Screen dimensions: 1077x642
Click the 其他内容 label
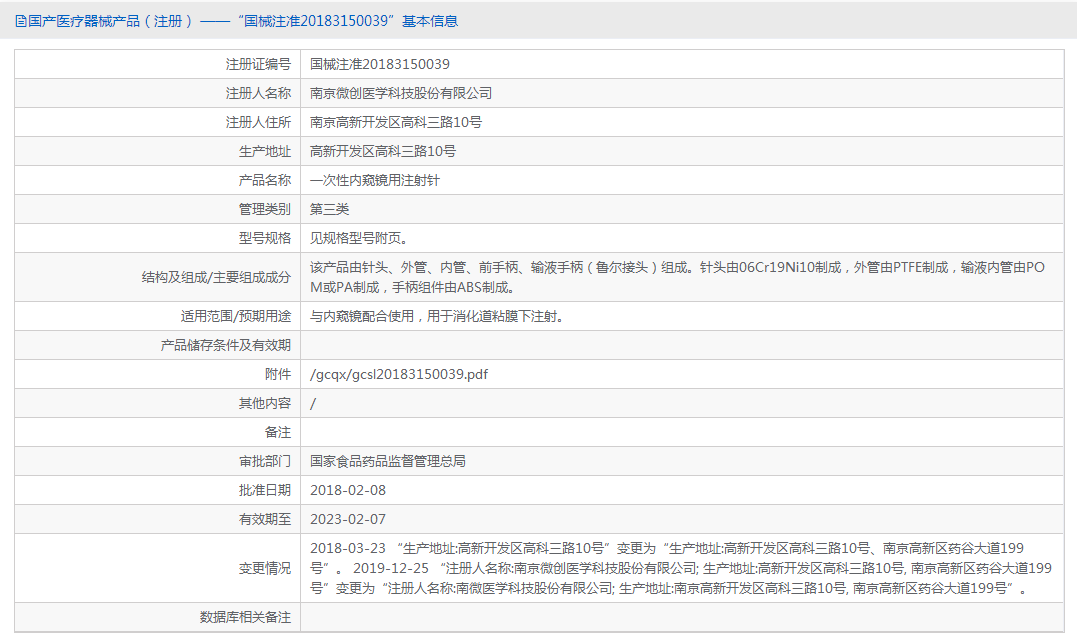[264, 403]
